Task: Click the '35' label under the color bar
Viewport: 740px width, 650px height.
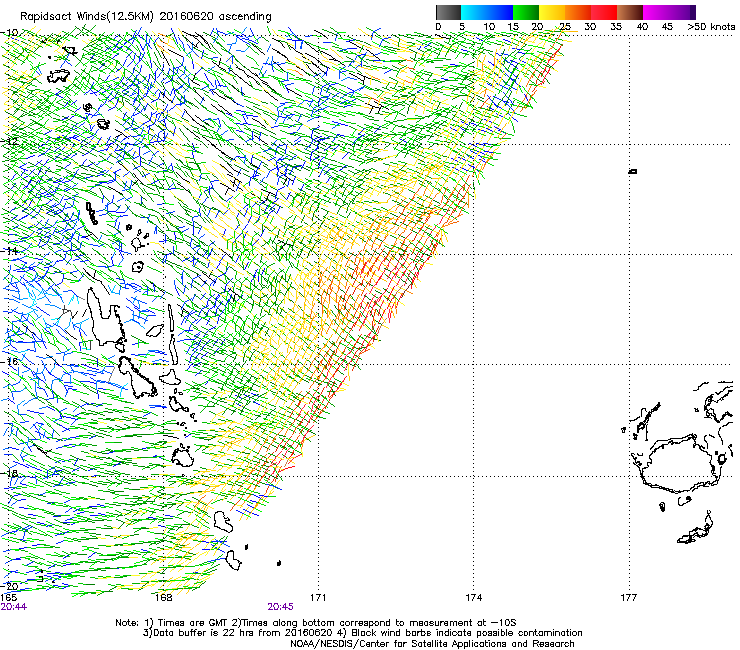Action: point(616,26)
